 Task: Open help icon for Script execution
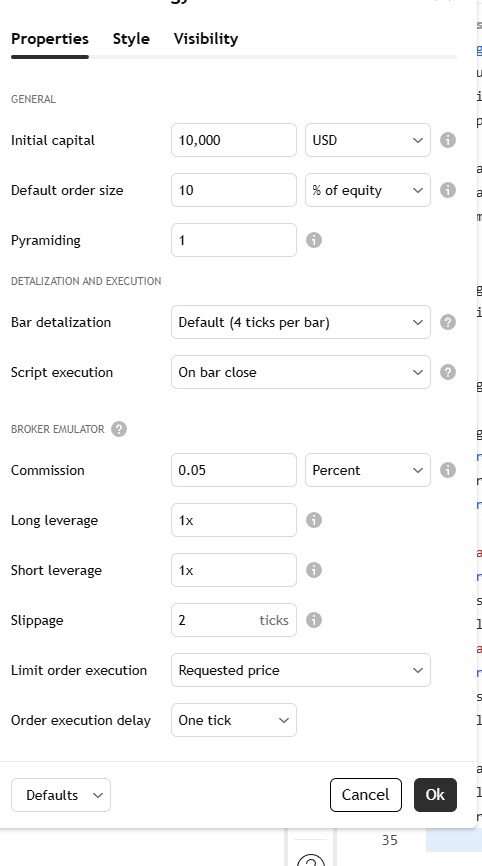point(448,372)
